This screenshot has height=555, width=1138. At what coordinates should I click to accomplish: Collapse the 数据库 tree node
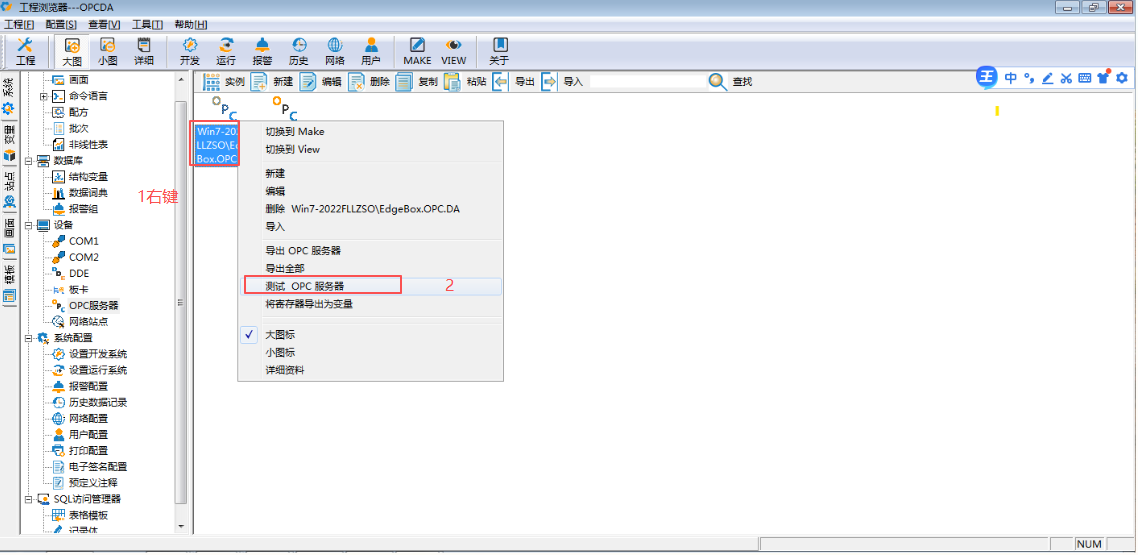click(x=28, y=160)
